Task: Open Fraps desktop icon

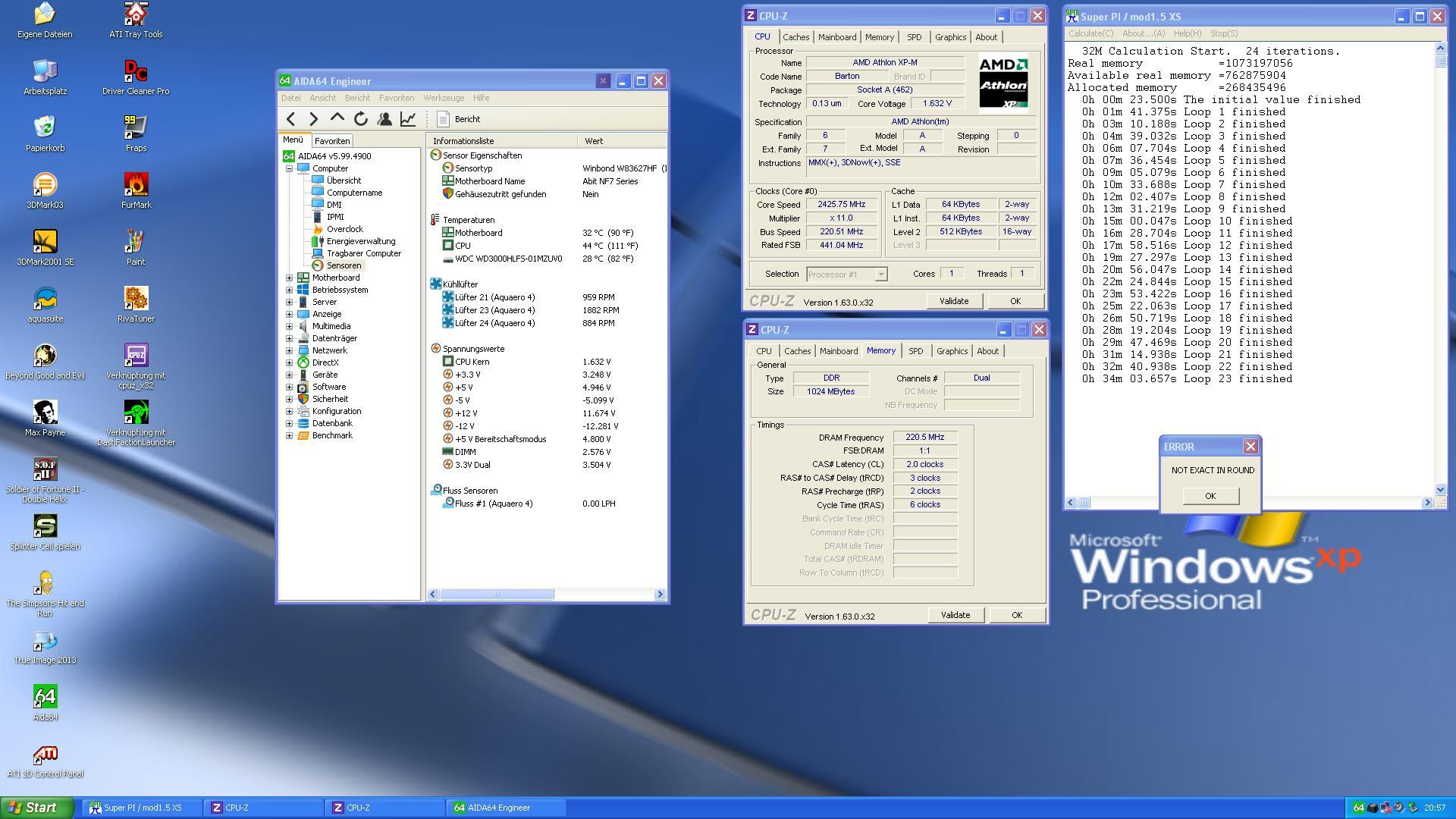Action: point(136,134)
